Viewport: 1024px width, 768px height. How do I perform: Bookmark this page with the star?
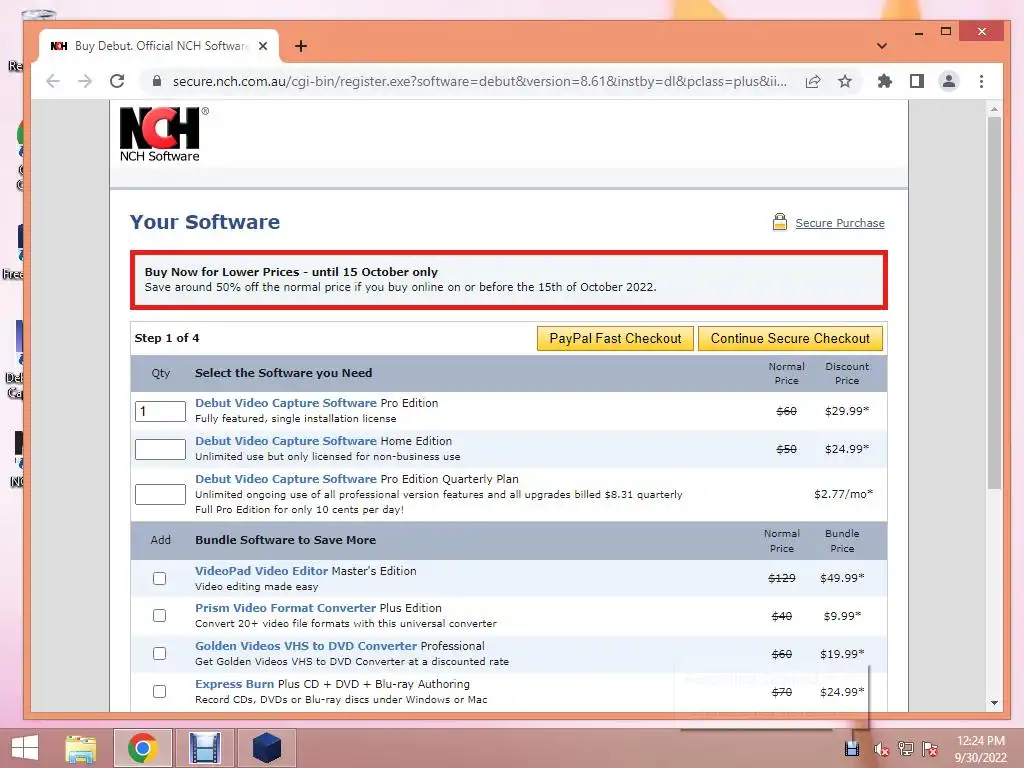845,81
